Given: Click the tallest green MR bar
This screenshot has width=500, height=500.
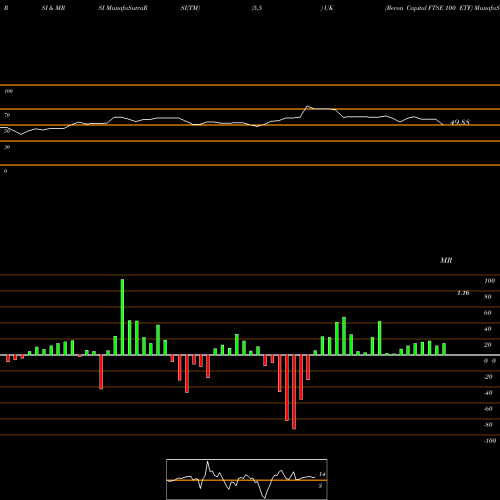Looking at the screenshot, I should (122, 317).
